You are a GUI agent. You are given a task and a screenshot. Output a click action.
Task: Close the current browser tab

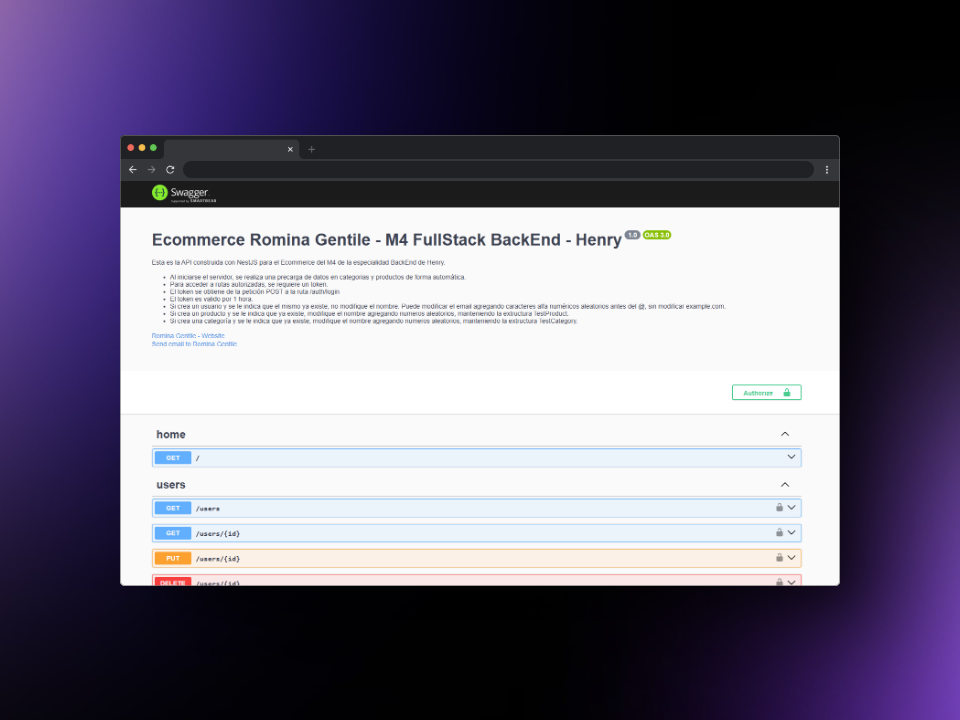click(x=290, y=149)
